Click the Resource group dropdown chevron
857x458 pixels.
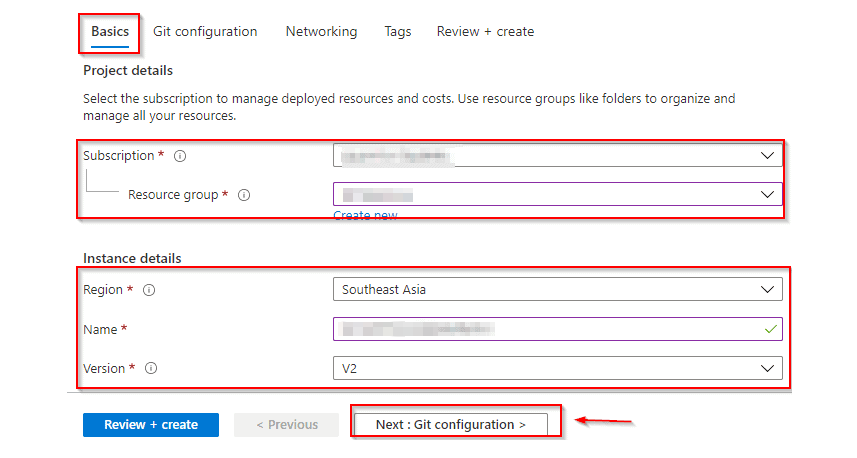pos(767,195)
